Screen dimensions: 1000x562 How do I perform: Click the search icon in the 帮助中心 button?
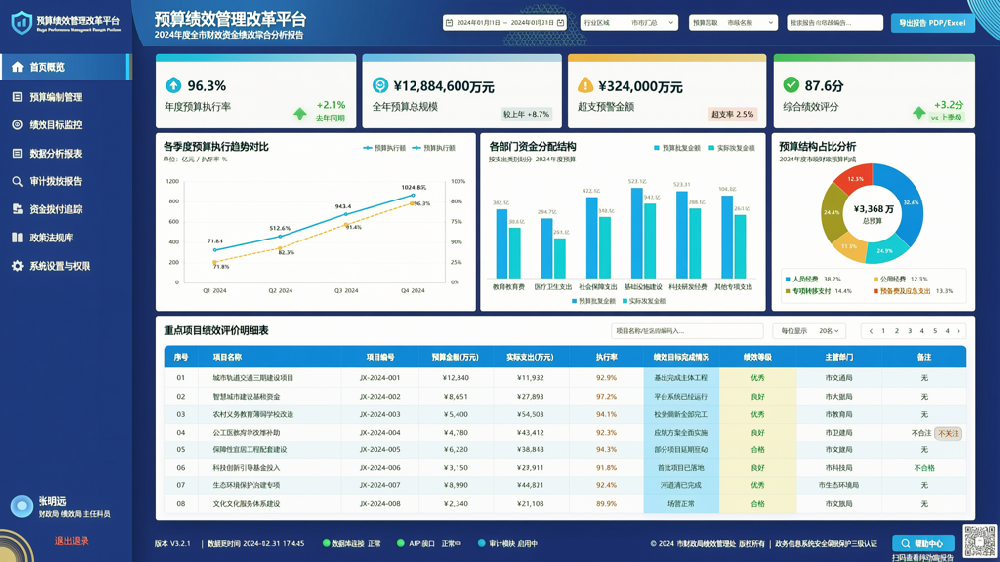point(906,544)
